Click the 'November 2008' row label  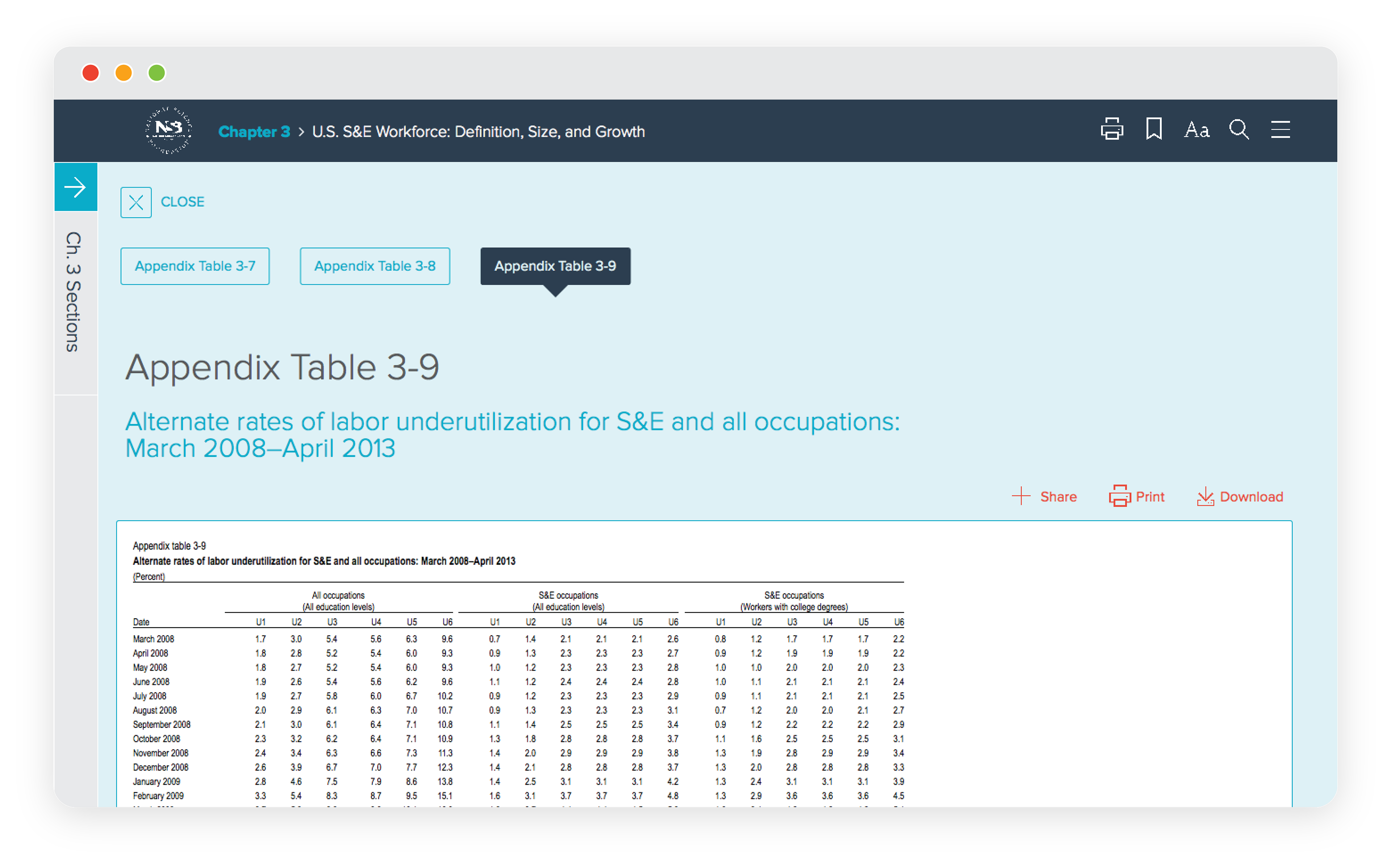click(161, 753)
